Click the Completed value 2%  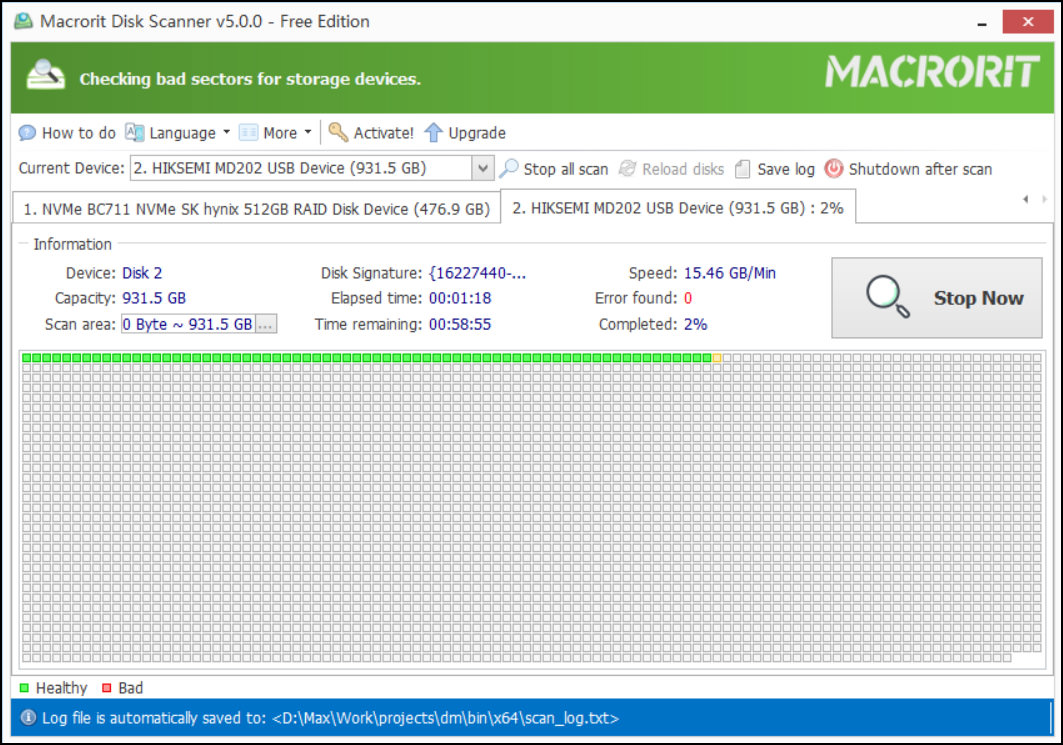tap(695, 325)
